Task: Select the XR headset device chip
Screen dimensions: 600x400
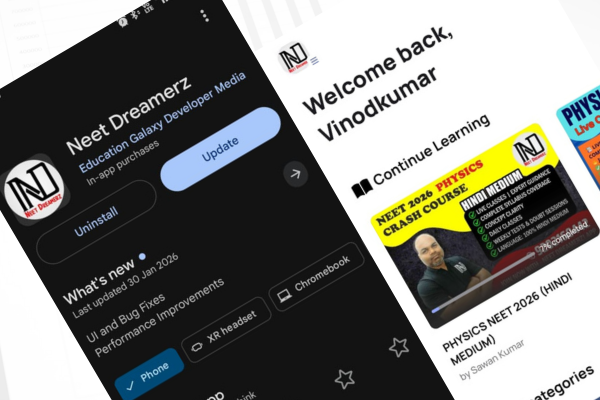Action: coord(227,330)
